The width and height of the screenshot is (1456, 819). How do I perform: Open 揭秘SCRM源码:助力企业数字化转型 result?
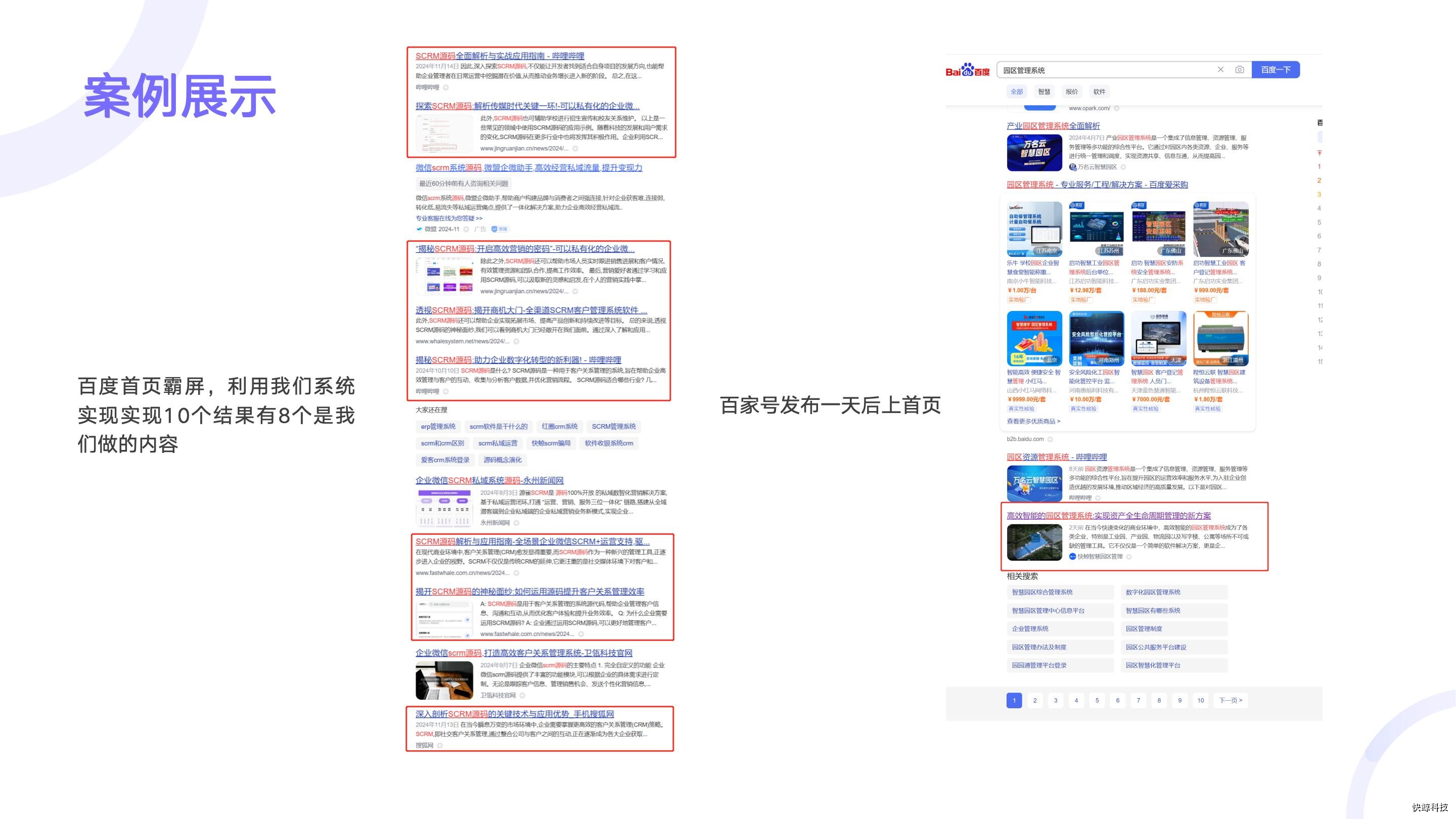coord(518,360)
